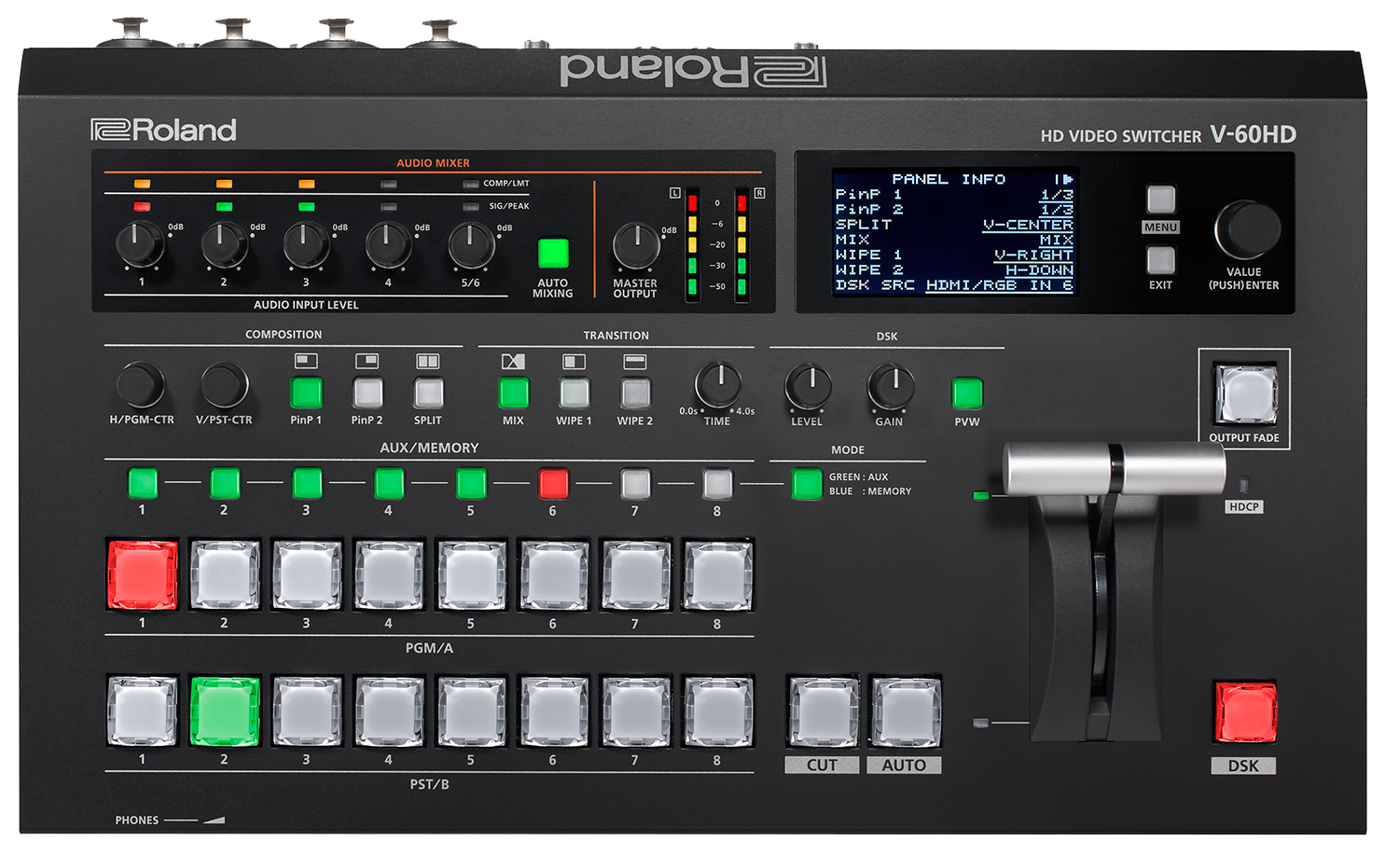Click the WIPE 2 icon above button
The height and width of the screenshot is (868, 1399).
tap(635, 361)
